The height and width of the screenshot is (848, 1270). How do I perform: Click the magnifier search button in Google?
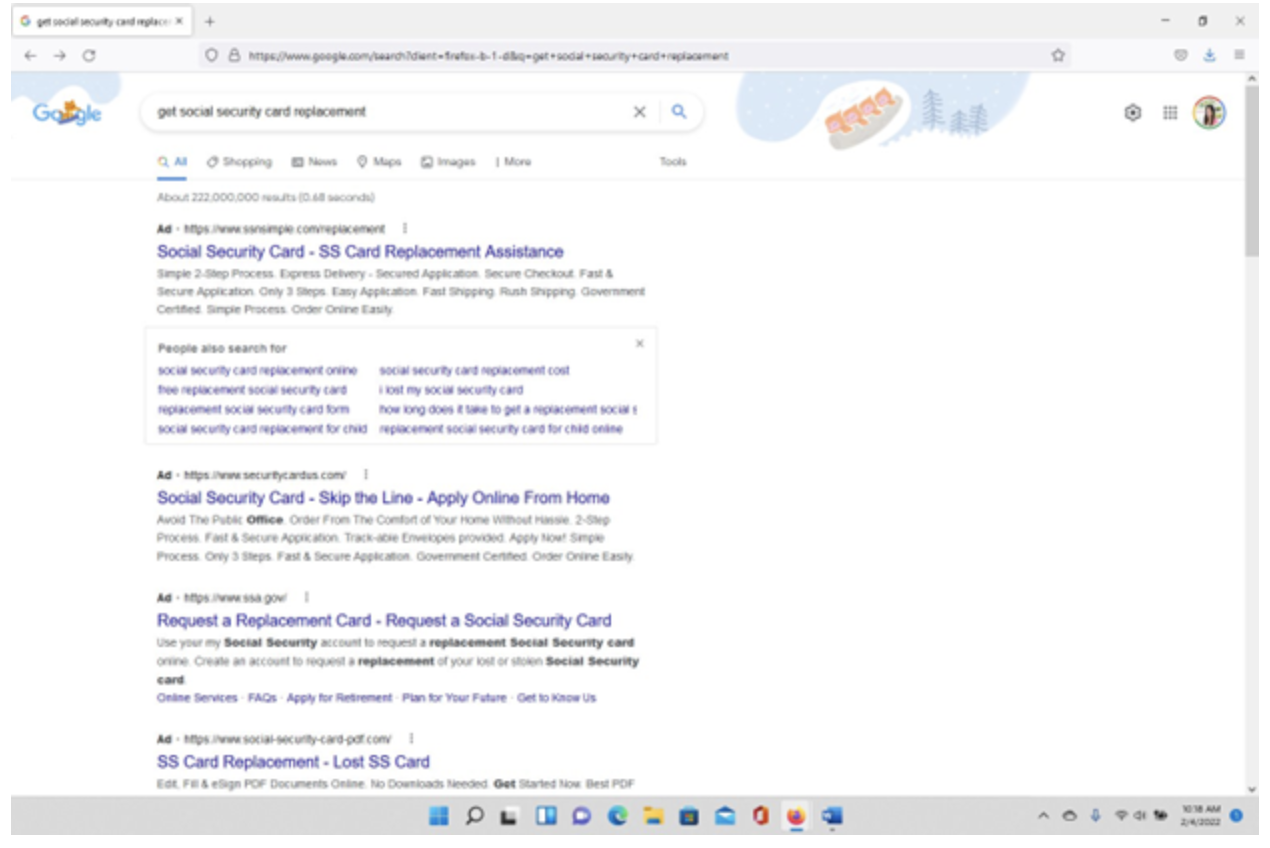click(x=679, y=112)
